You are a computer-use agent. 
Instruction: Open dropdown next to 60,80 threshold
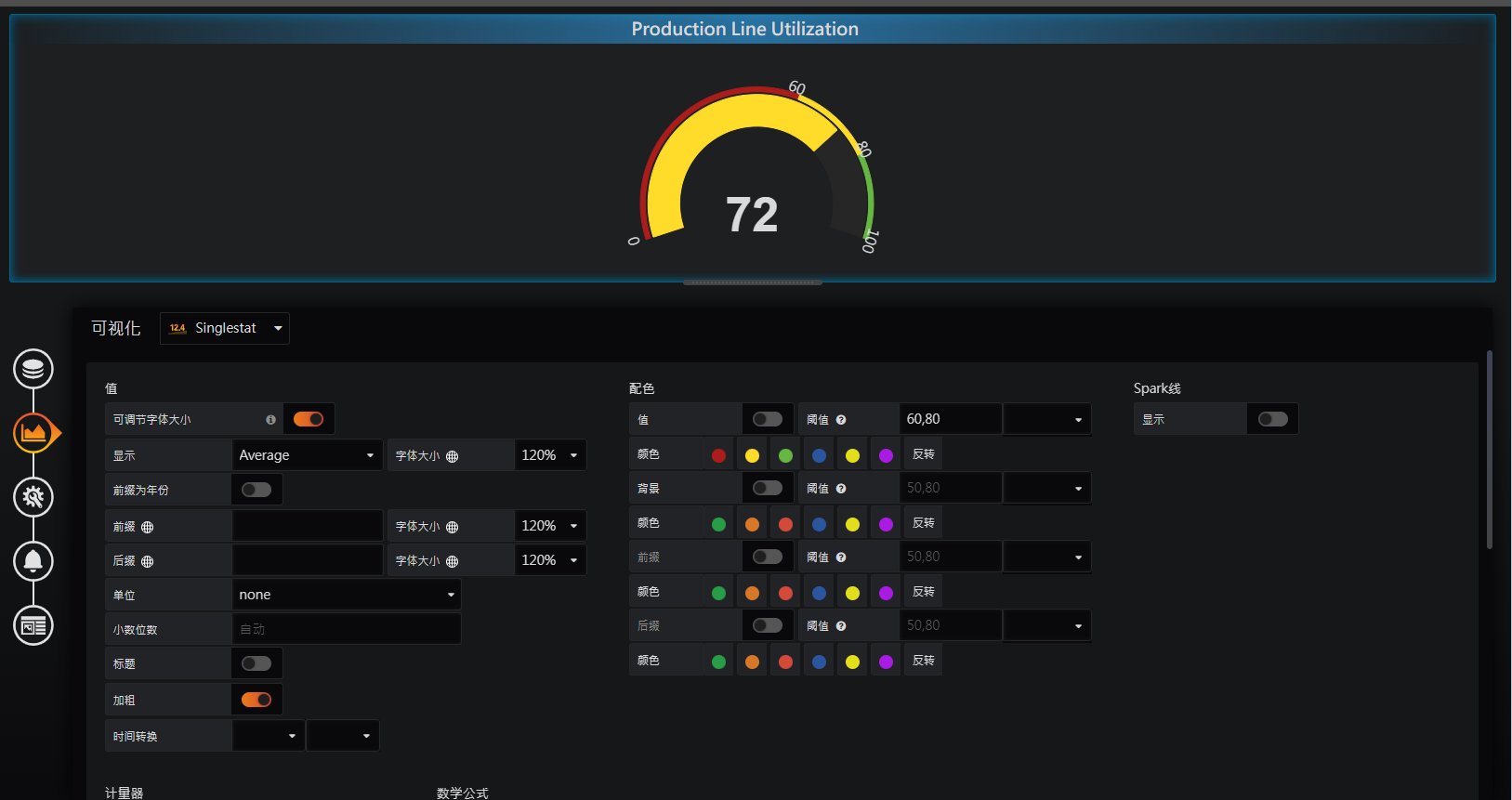(x=1046, y=419)
